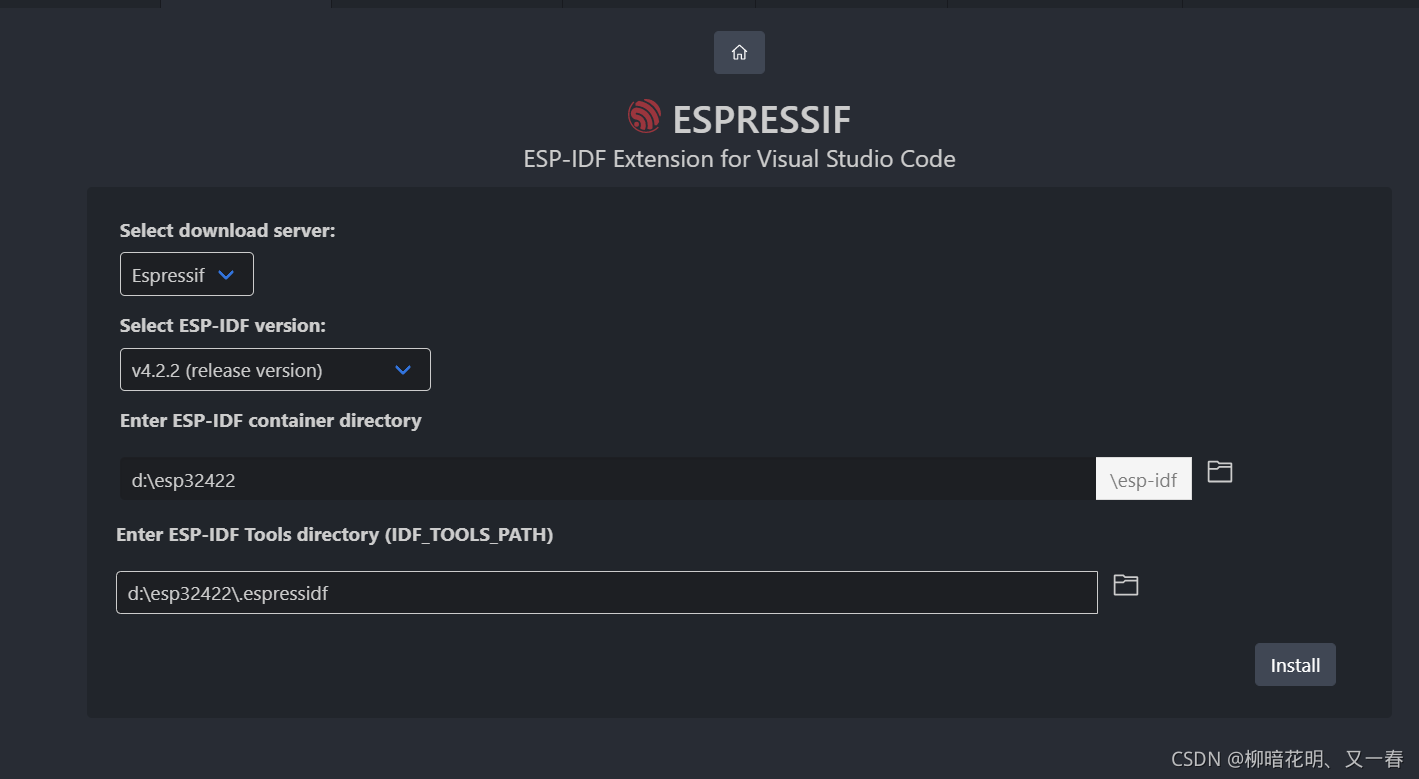Select the v4.2.2 release version combo box

coord(275,369)
